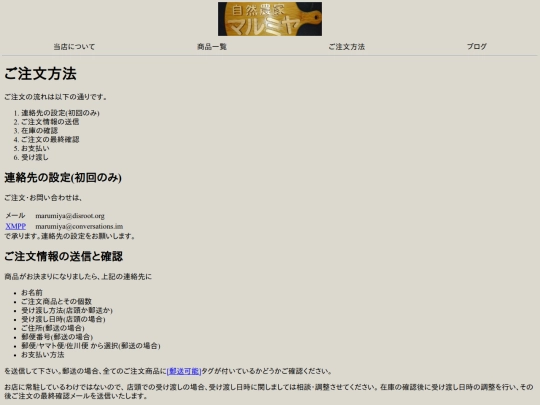Click list item 5. お支払い
The image size is (540, 405).
click(35, 148)
